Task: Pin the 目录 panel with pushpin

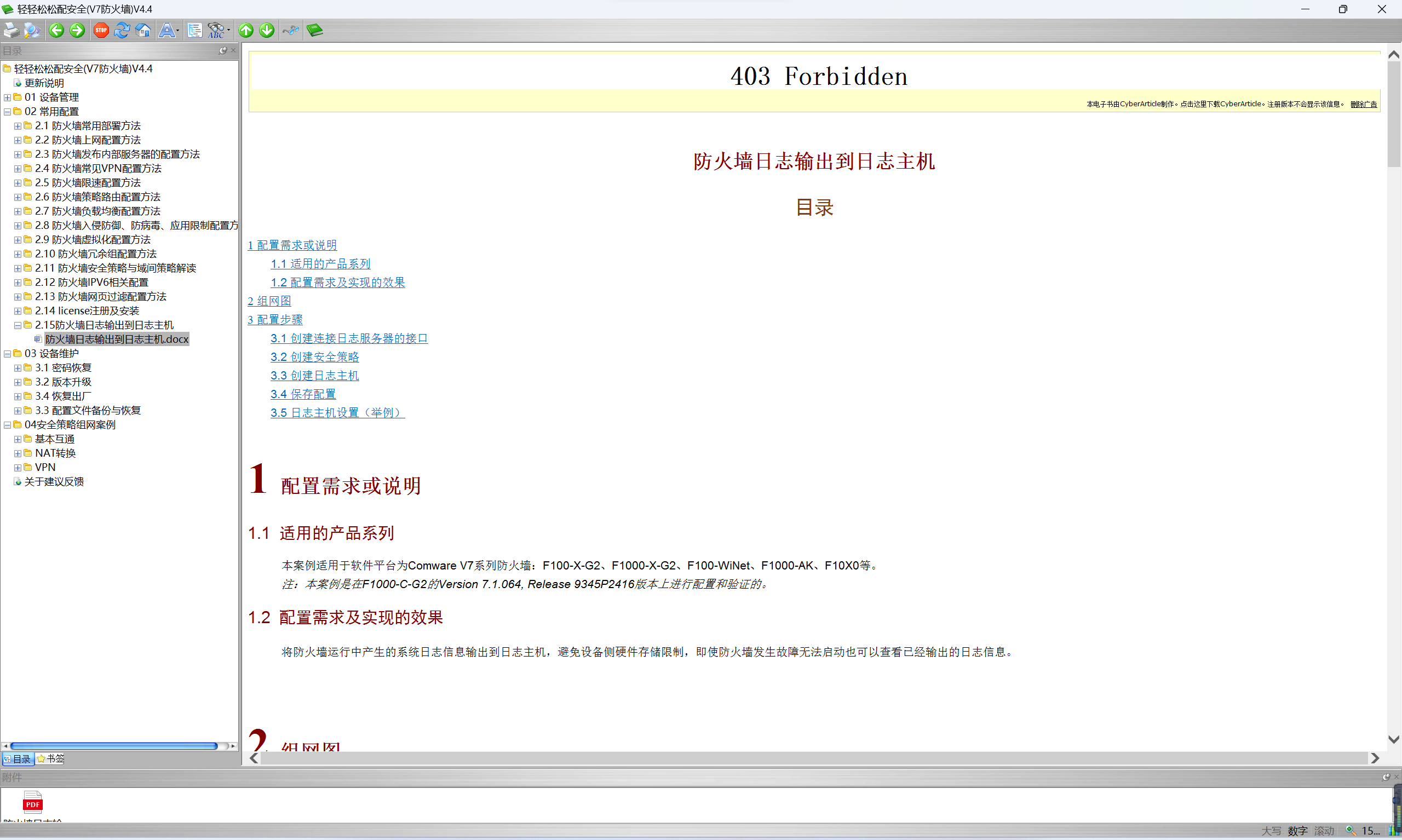Action: point(222,50)
